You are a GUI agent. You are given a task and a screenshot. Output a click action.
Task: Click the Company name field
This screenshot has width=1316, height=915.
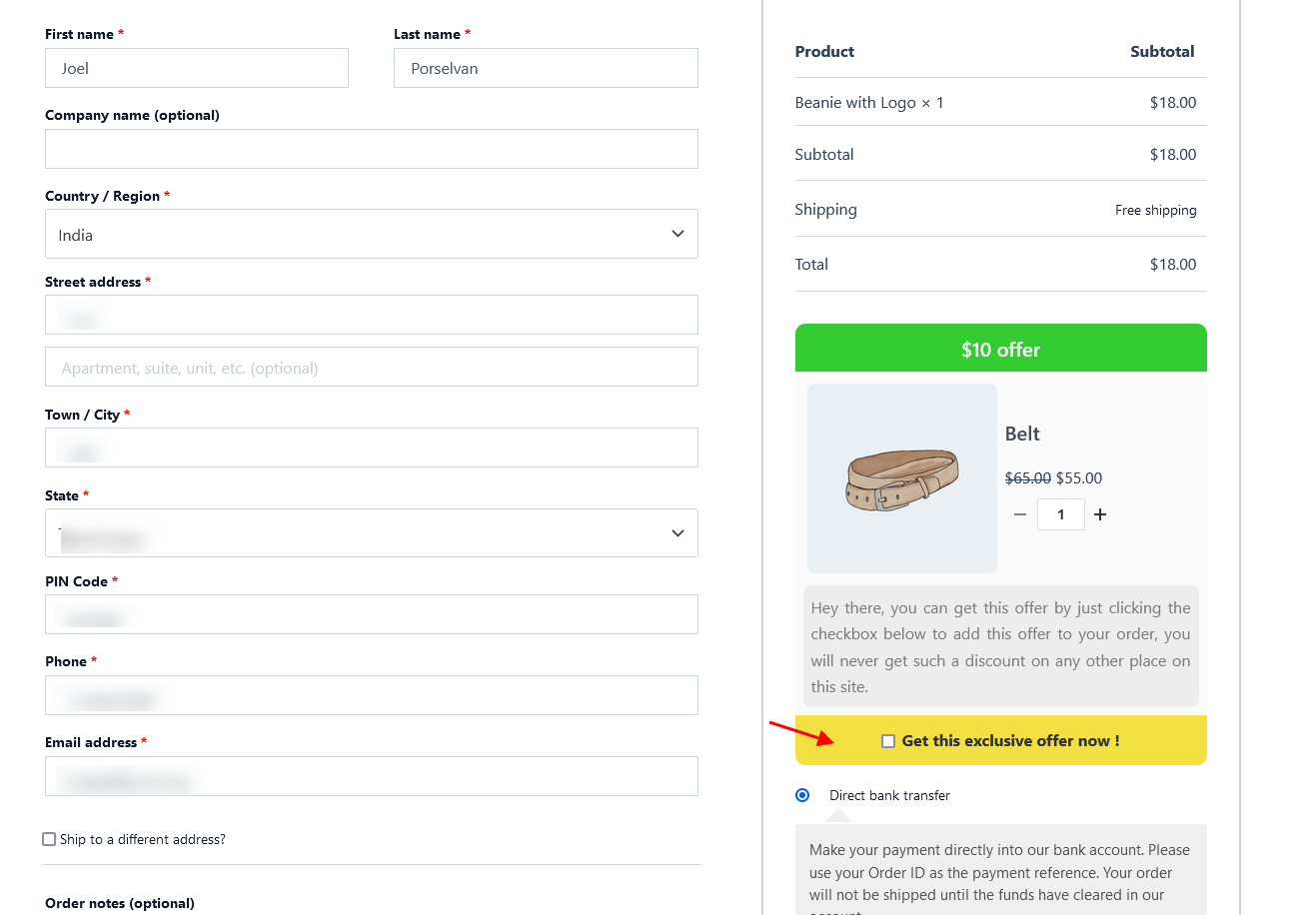[x=371, y=149]
